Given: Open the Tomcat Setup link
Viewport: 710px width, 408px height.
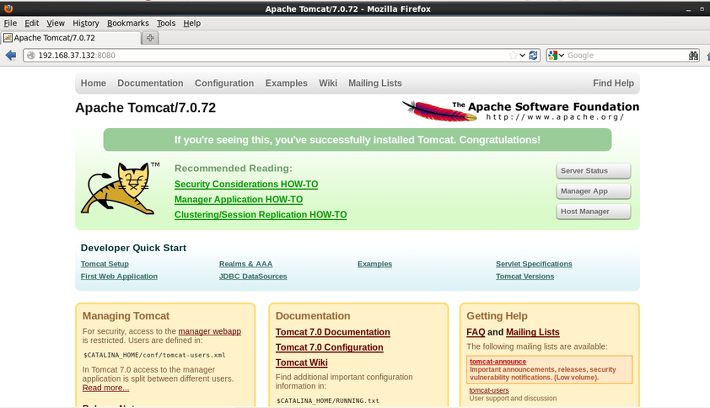Looking at the screenshot, I should [x=105, y=264].
